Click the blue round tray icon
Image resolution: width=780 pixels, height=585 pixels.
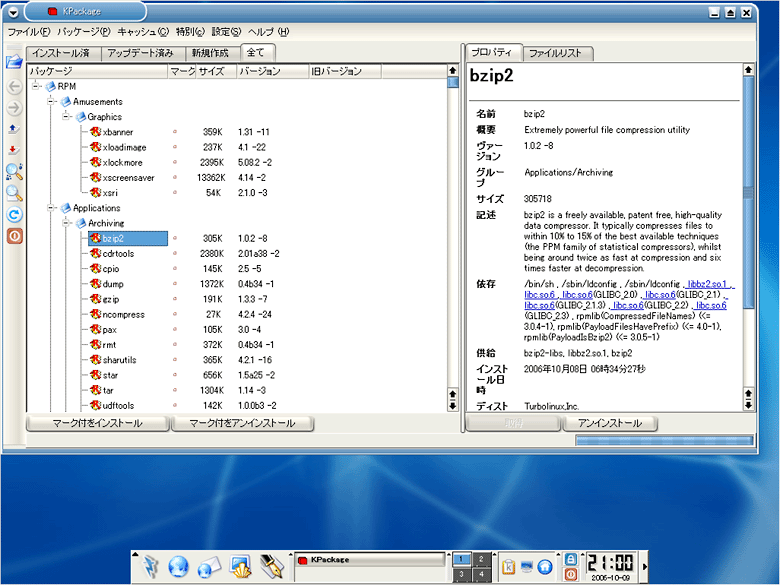click(x=545, y=567)
